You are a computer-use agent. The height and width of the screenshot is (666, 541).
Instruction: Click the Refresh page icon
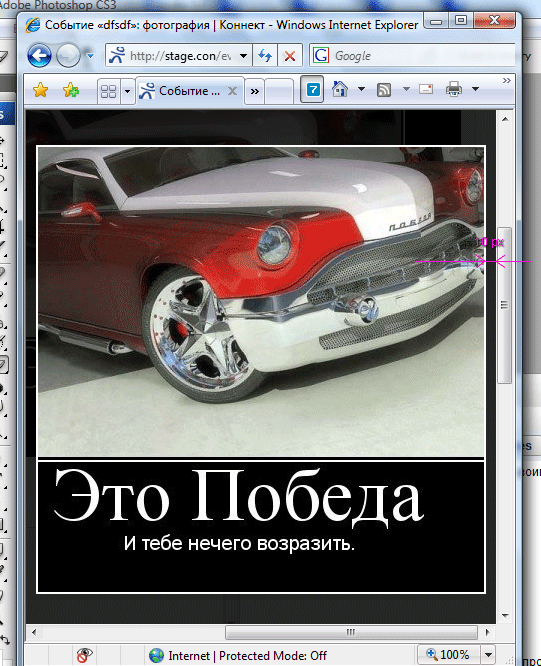pos(265,55)
